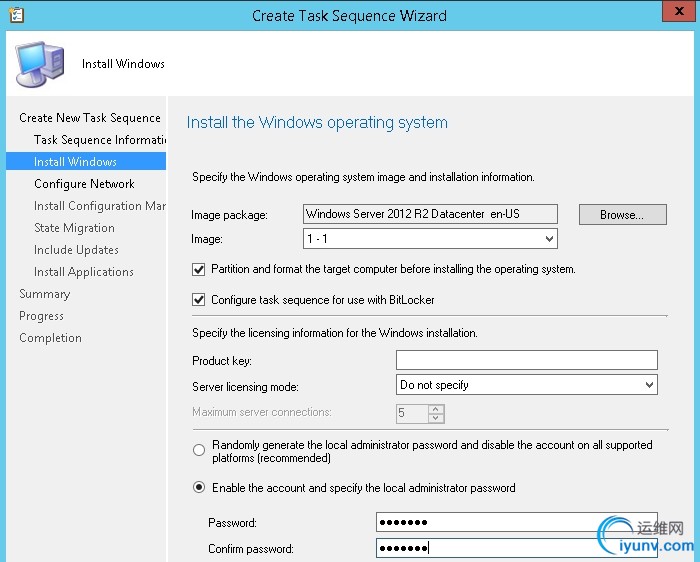Image resolution: width=700 pixels, height=562 pixels.
Task: Go to Install Applications step
Action: point(84,271)
